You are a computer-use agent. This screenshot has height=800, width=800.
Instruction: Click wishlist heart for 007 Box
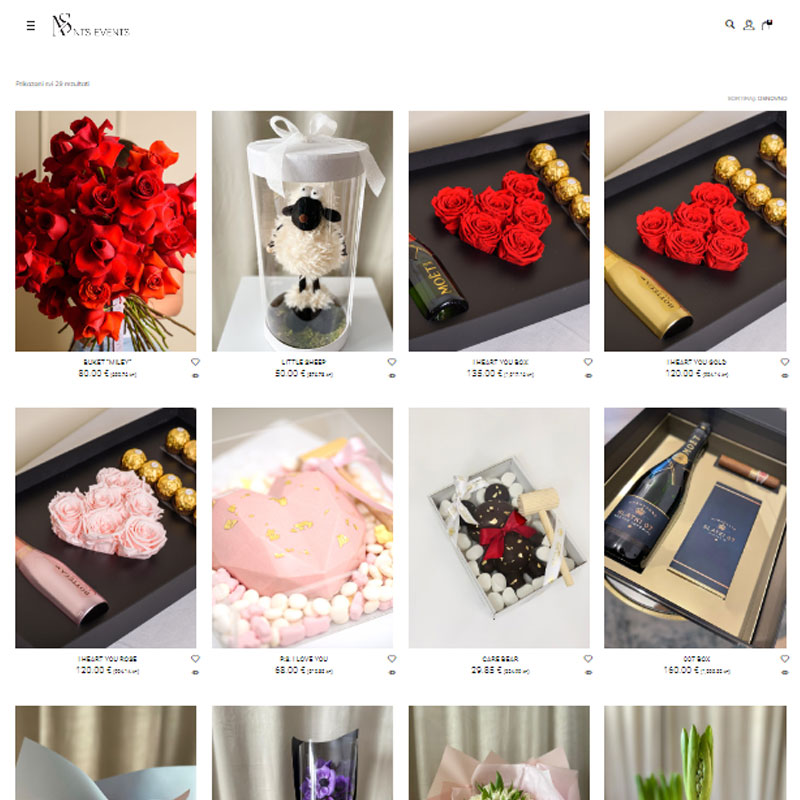pos(785,659)
